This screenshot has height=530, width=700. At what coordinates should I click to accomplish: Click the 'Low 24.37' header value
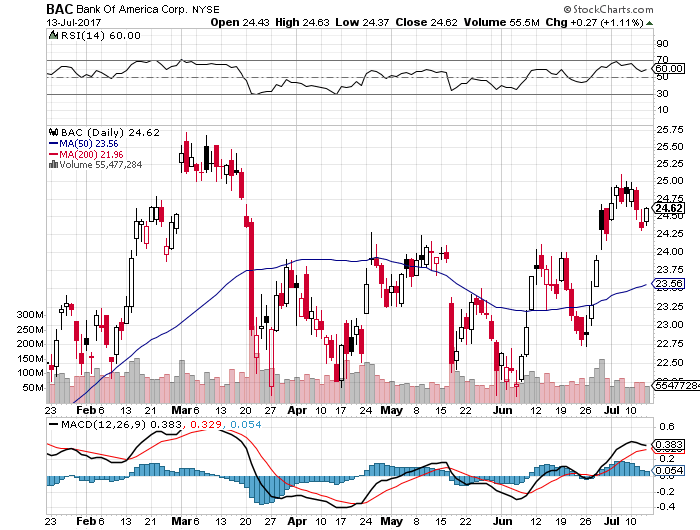click(362, 22)
